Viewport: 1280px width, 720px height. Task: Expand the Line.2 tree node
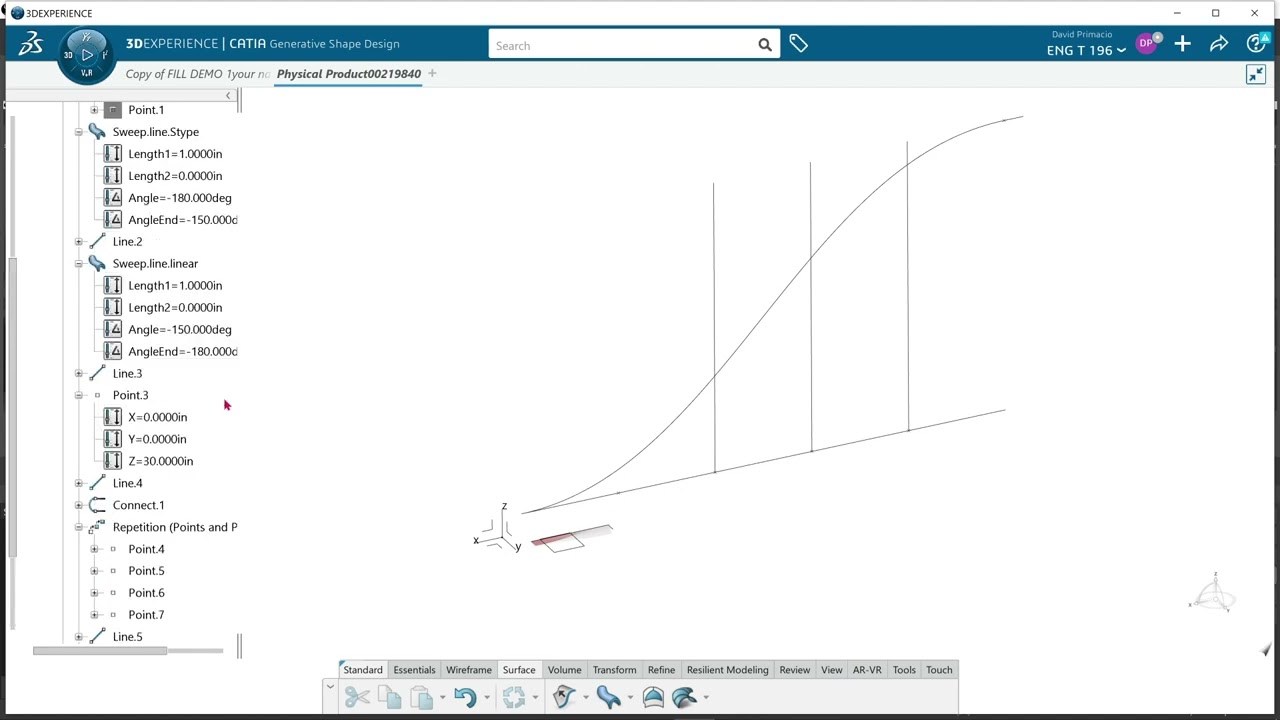click(79, 241)
